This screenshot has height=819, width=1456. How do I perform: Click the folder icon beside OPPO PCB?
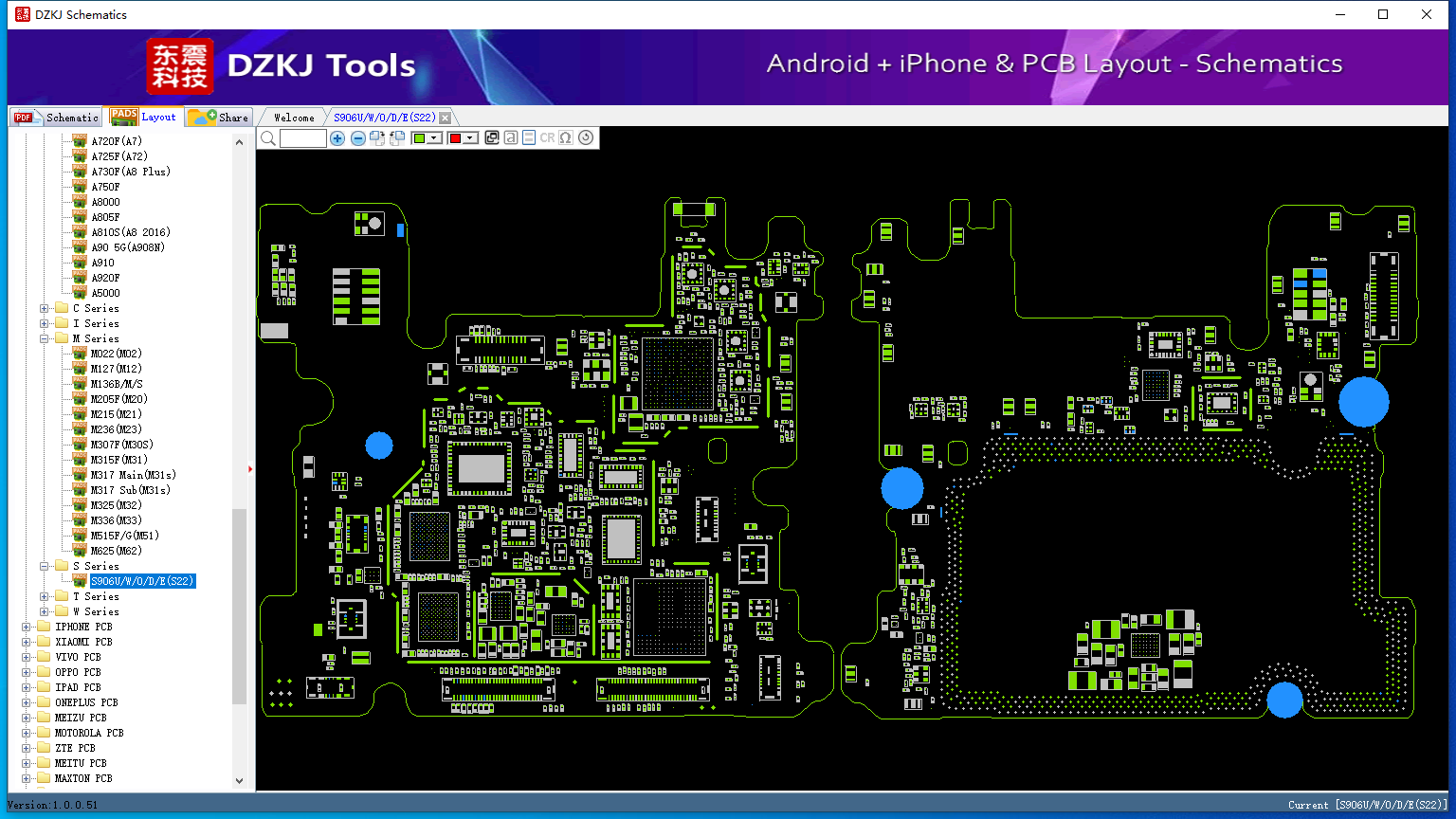tap(44, 672)
